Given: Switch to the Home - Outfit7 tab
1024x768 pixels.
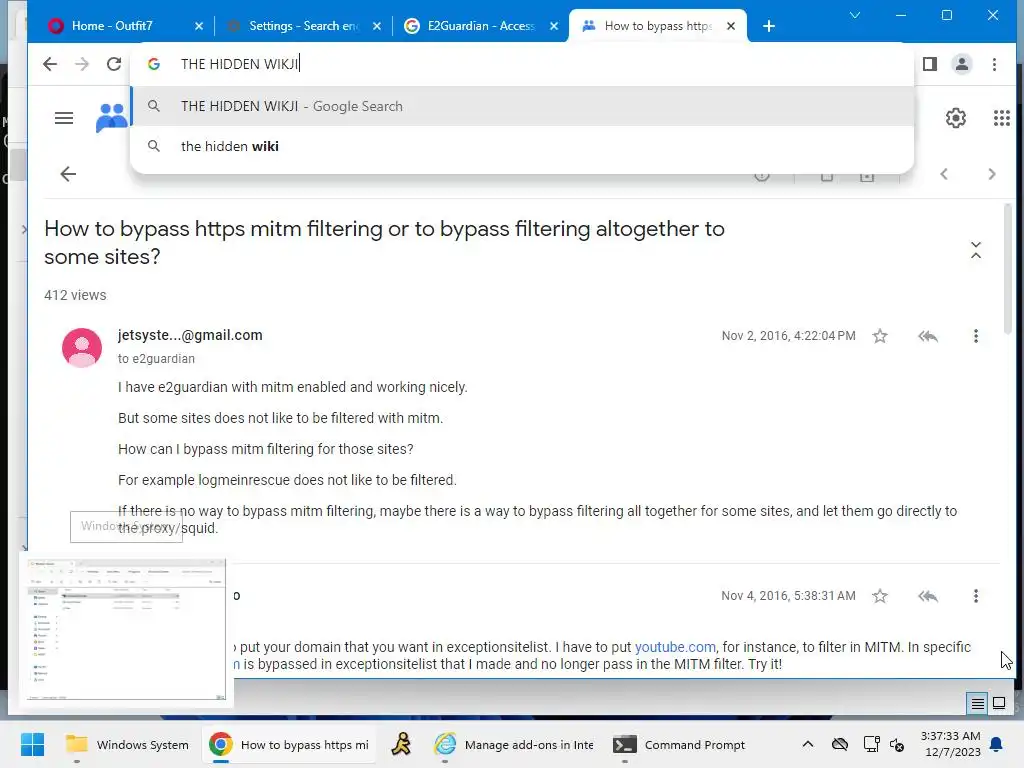Looking at the screenshot, I should [x=112, y=26].
